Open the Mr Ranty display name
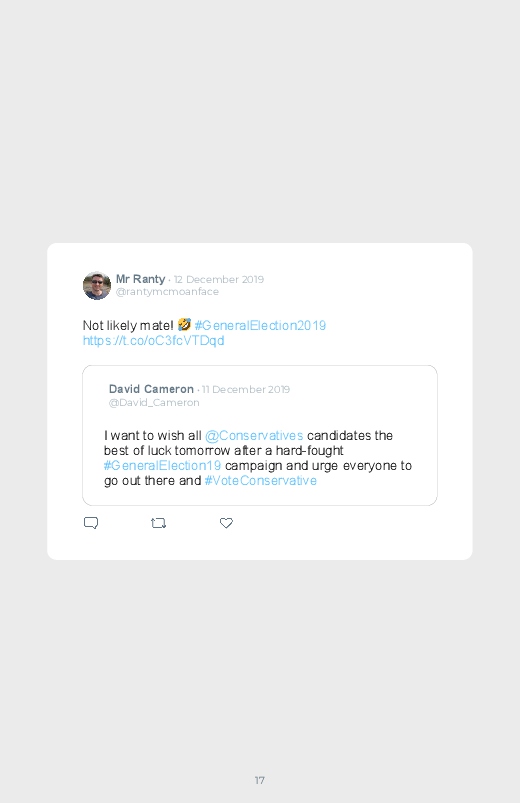 pyautogui.click(x=140, y=279)
